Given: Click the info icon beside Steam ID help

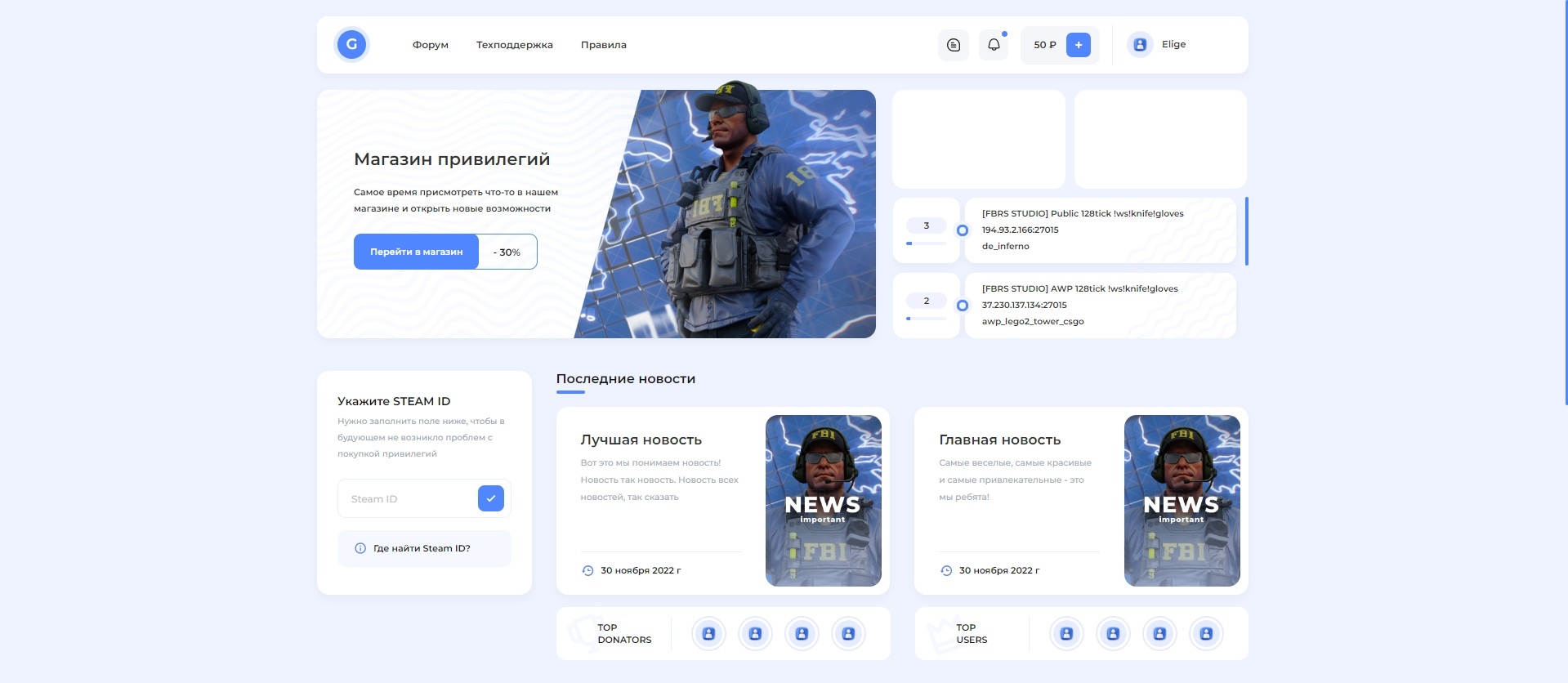Looking at the screenshot, I should point(360,548).
